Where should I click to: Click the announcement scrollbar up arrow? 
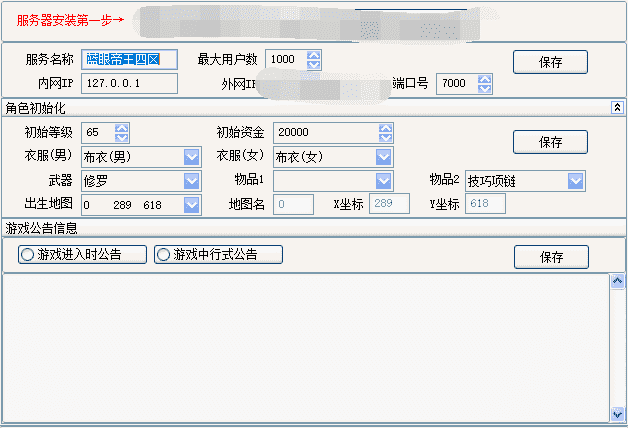click(617, 281)
